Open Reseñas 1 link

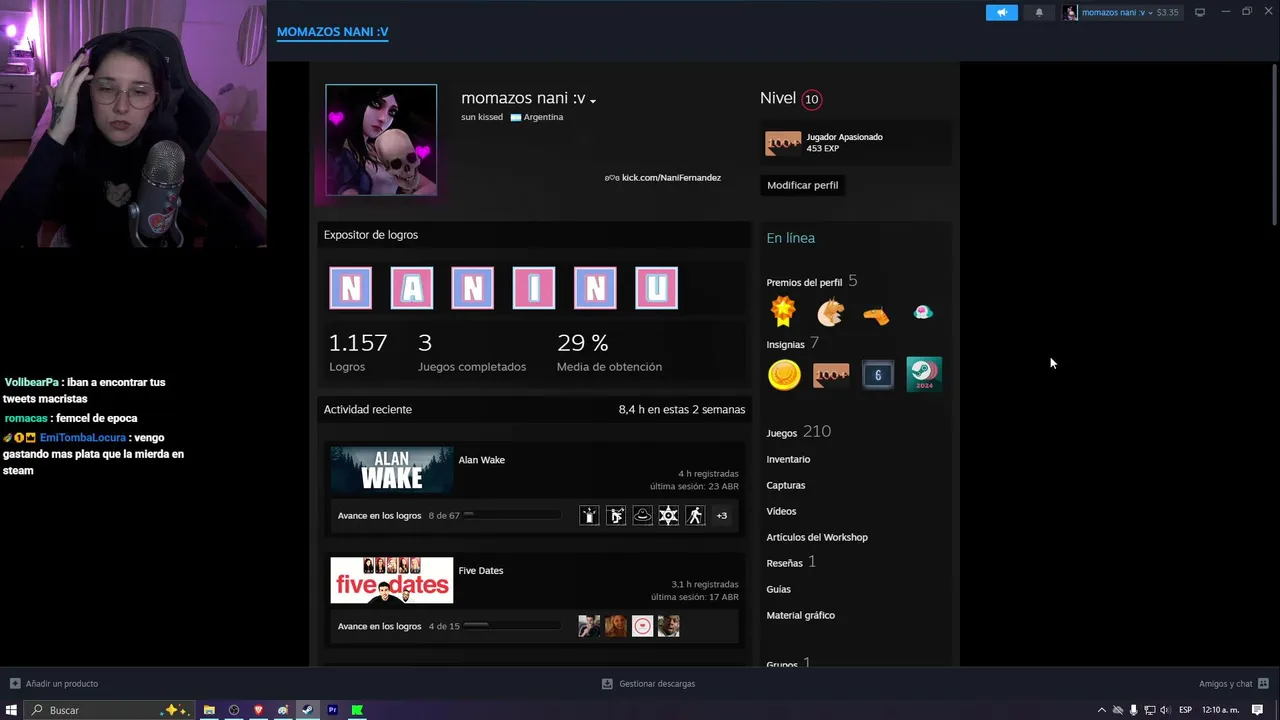click(791, 562)
